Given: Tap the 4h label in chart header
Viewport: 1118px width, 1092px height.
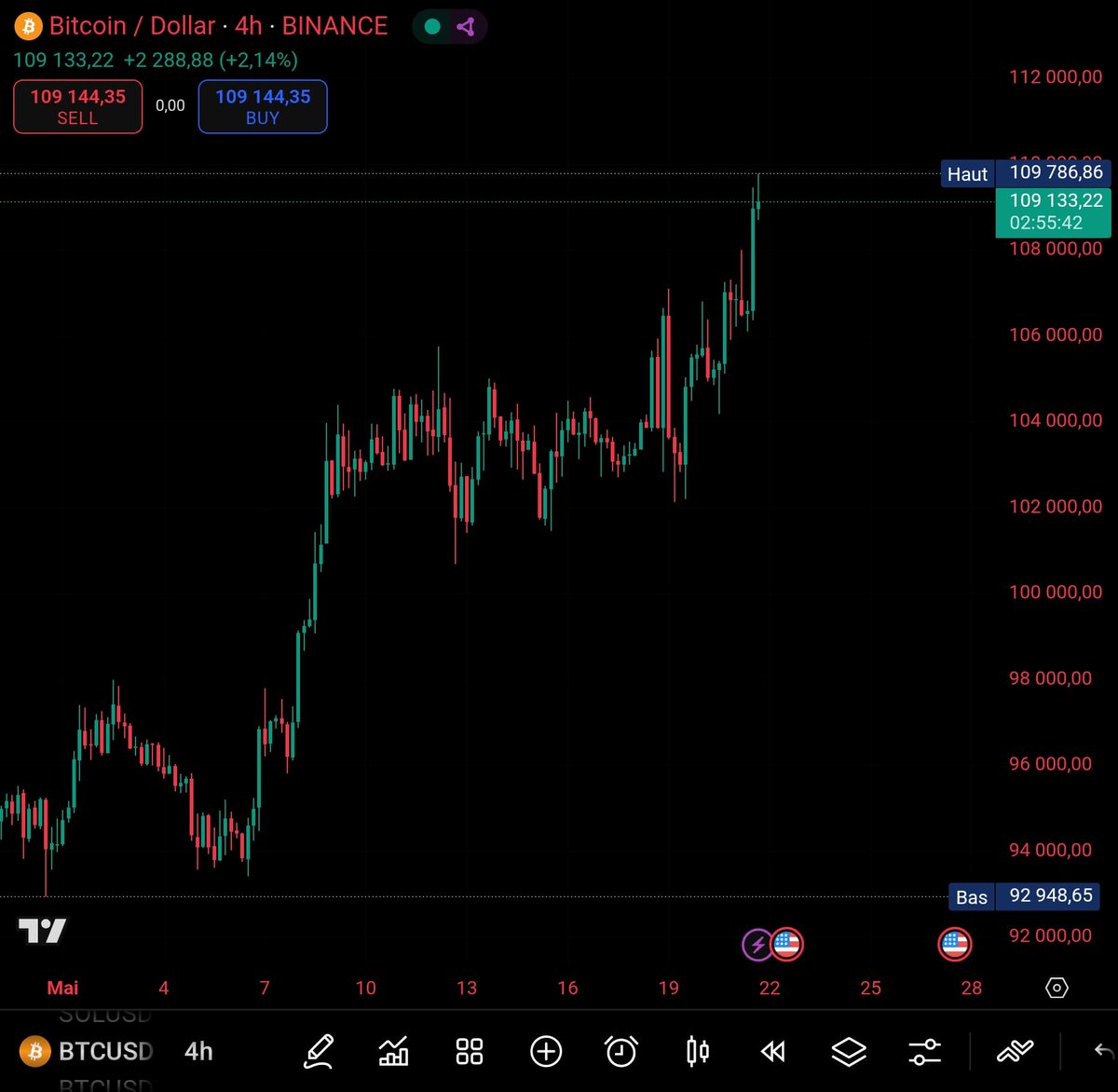Looking at the screenshot, I should point(248,26).
